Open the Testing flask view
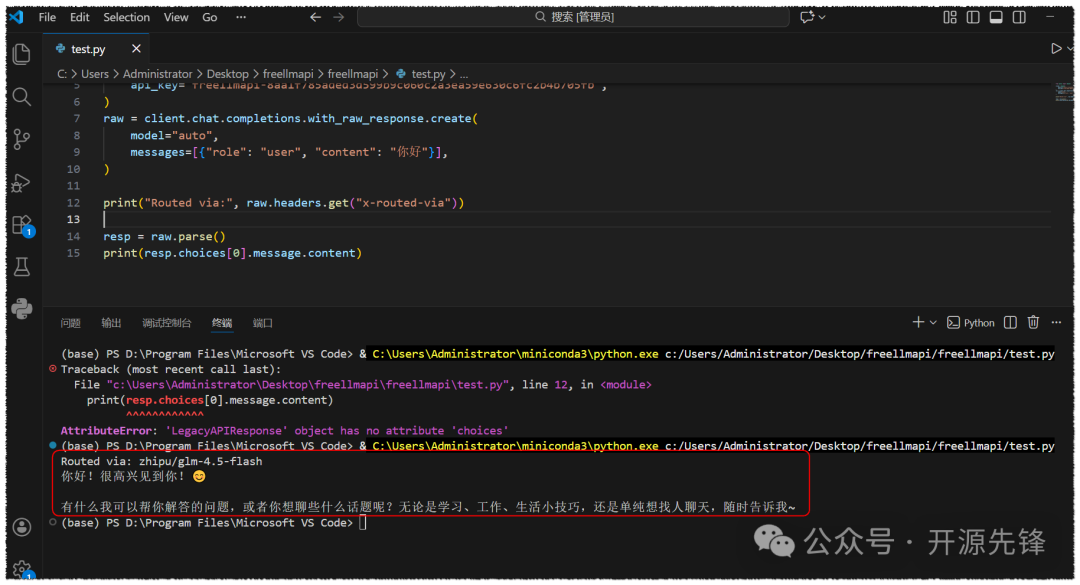The height and width of the screenshot is (585, 1080). [x=21, y=267]
